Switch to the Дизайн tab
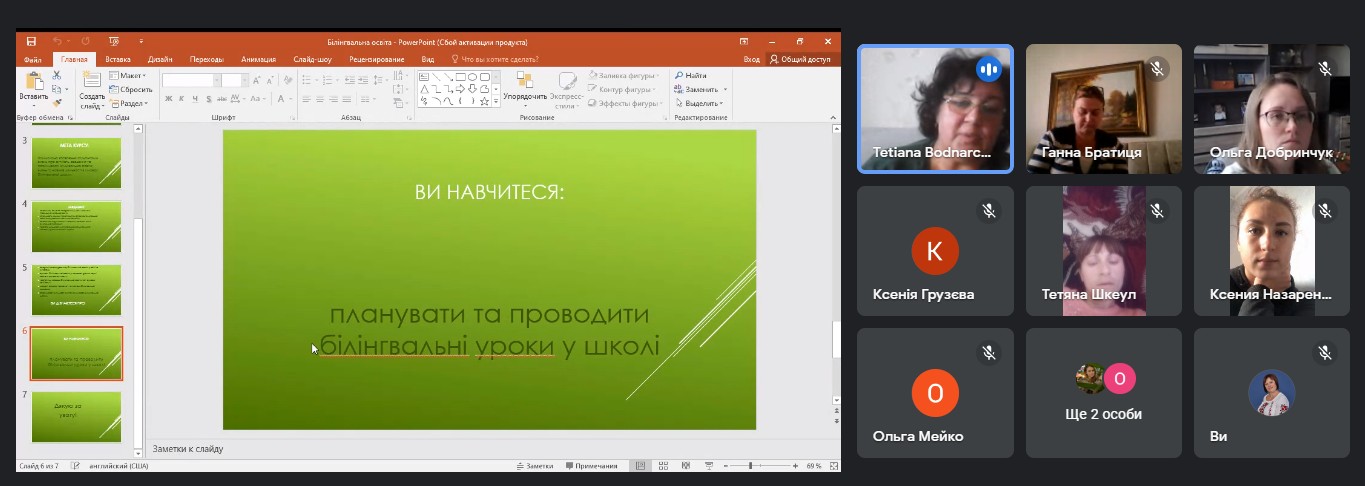1365x486 pixels. click(x=160, y=59)
